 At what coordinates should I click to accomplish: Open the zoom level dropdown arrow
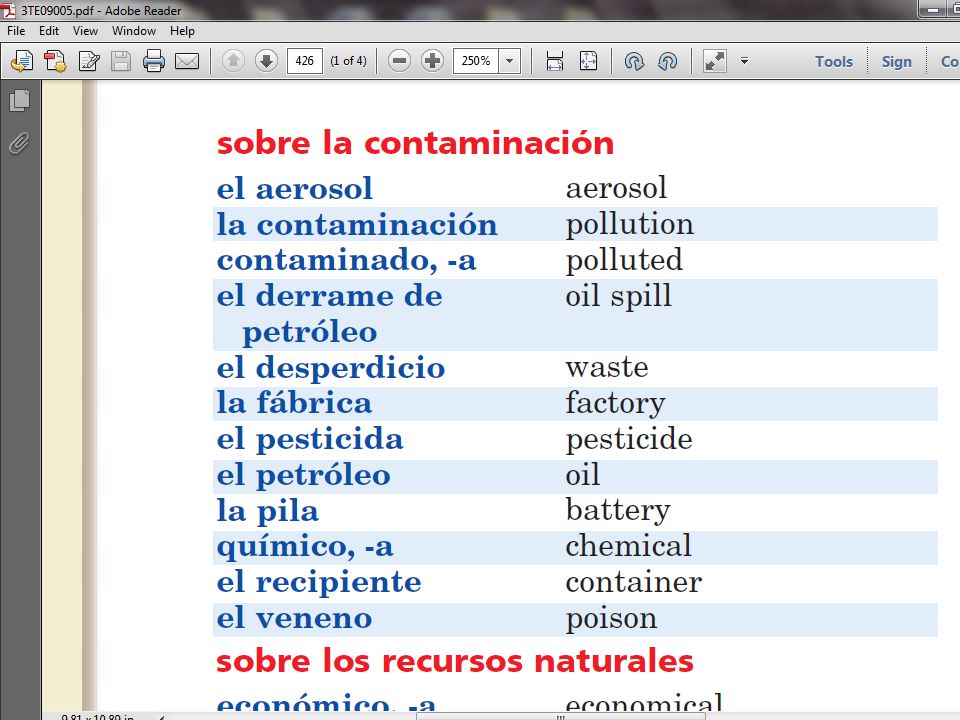(x=509, y=61)
